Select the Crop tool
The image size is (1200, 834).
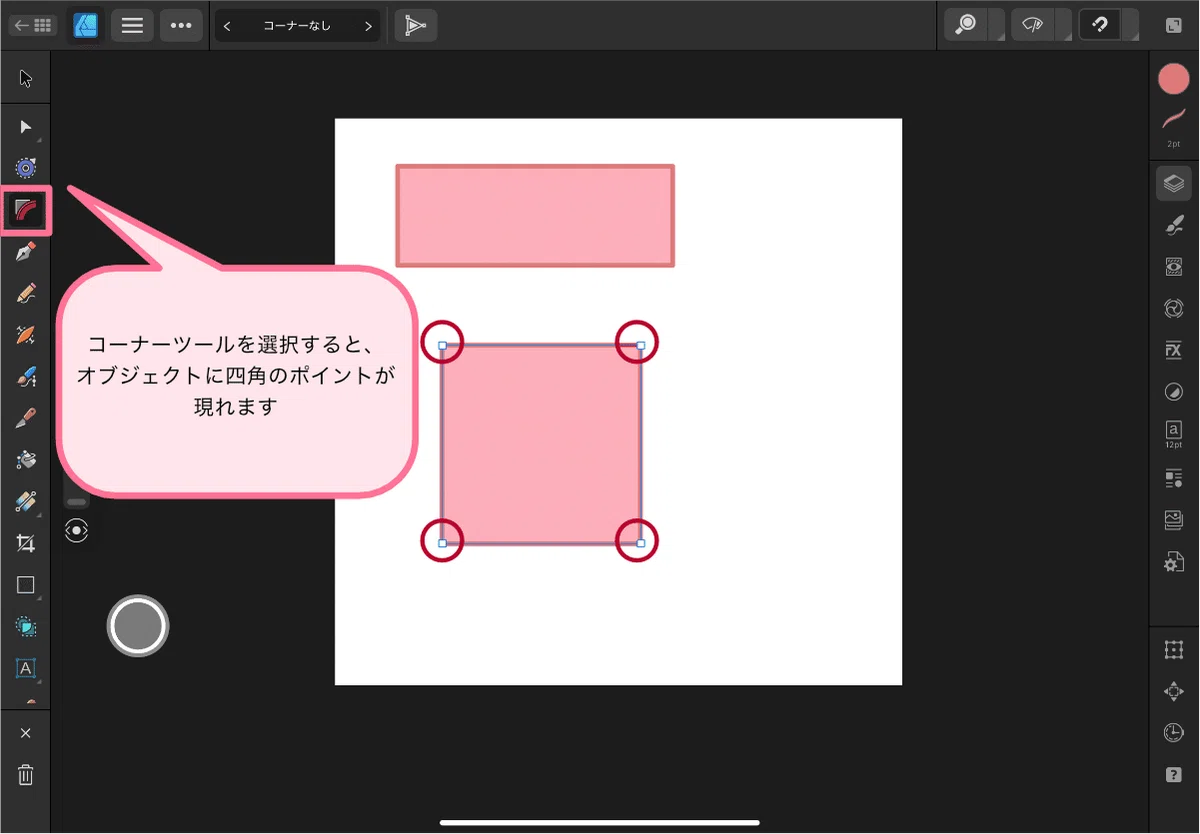point(26,544)
